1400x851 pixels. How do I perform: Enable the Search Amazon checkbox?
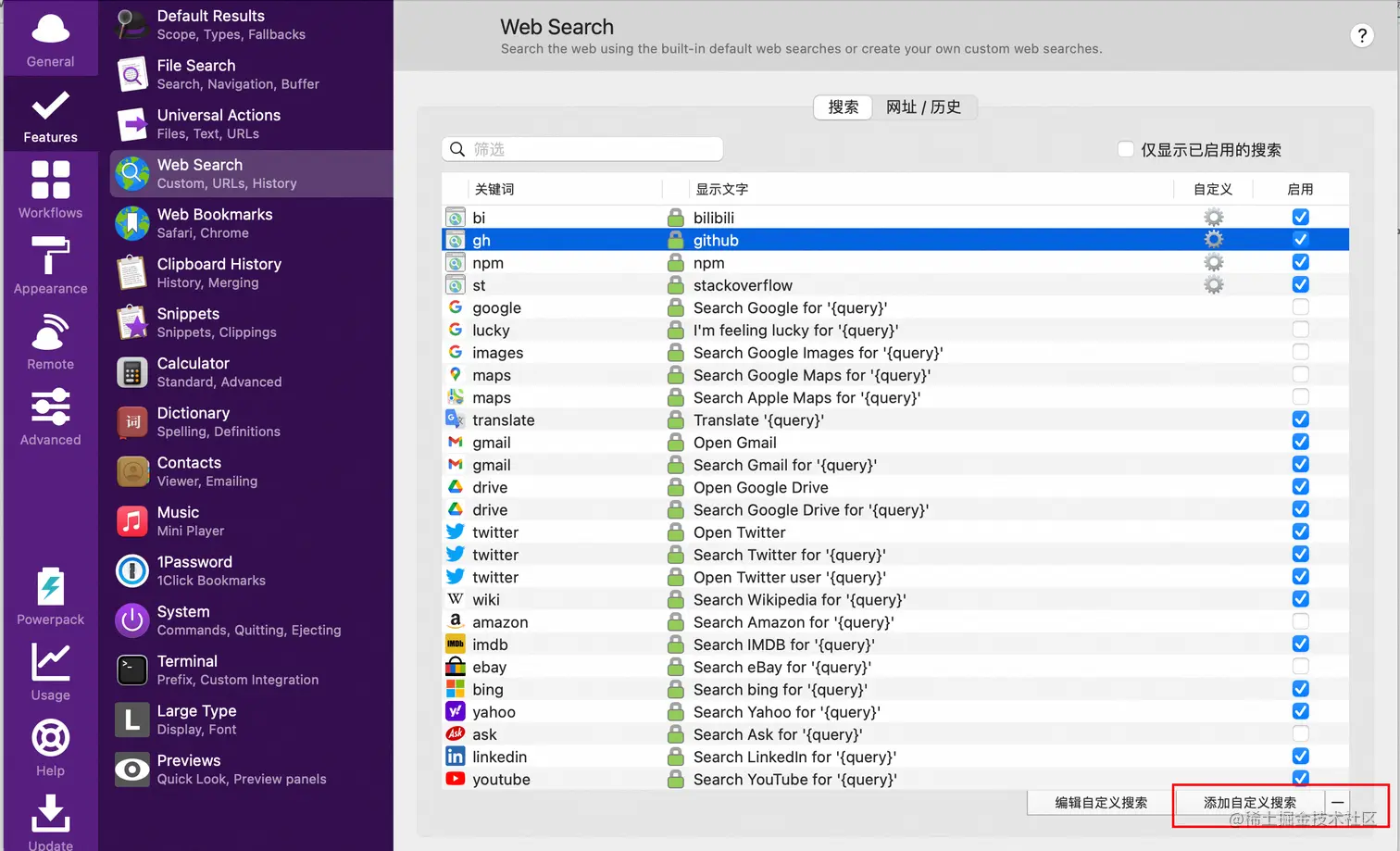tap(1300, 621)
